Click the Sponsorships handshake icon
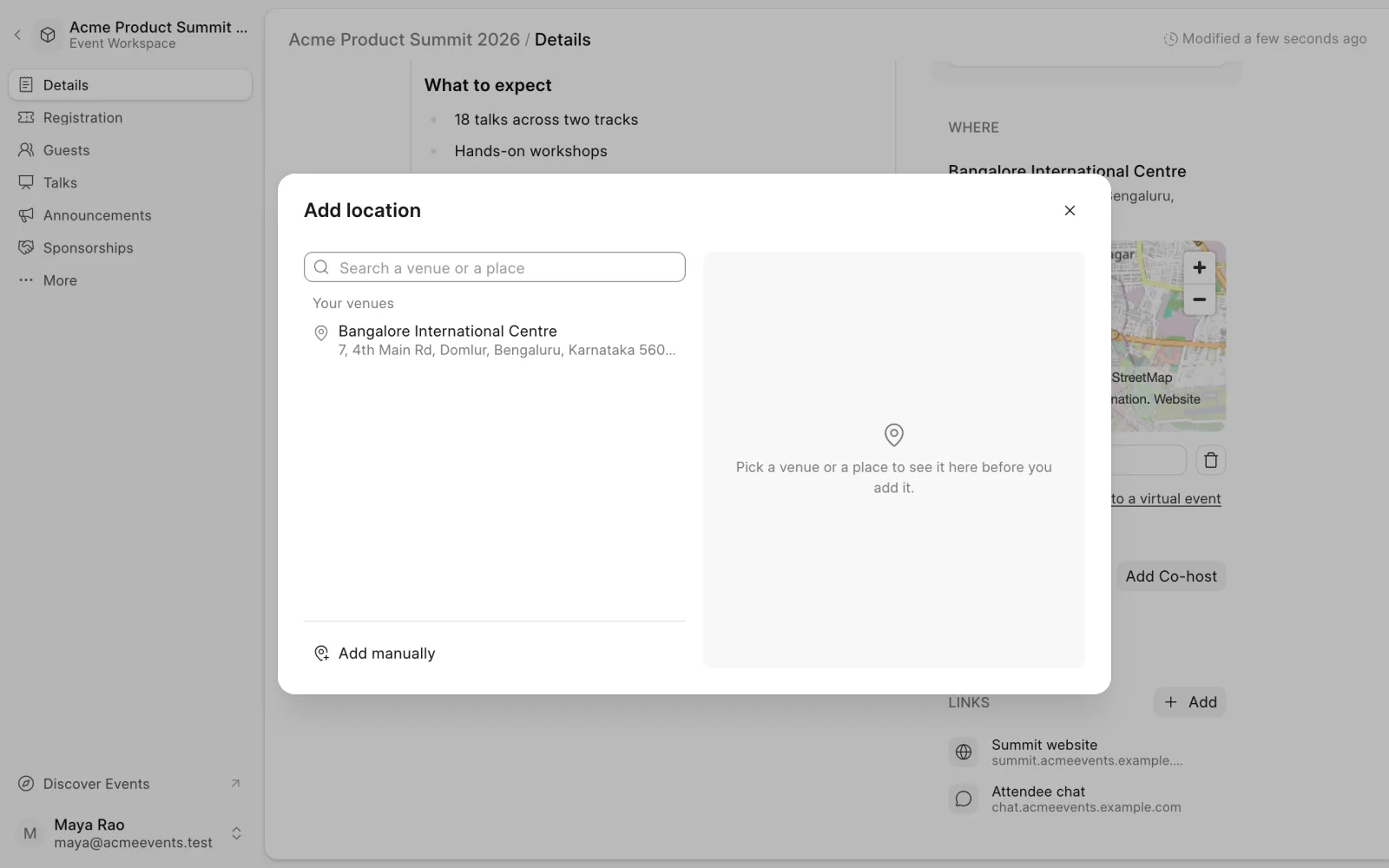 (x=26, y=247)
